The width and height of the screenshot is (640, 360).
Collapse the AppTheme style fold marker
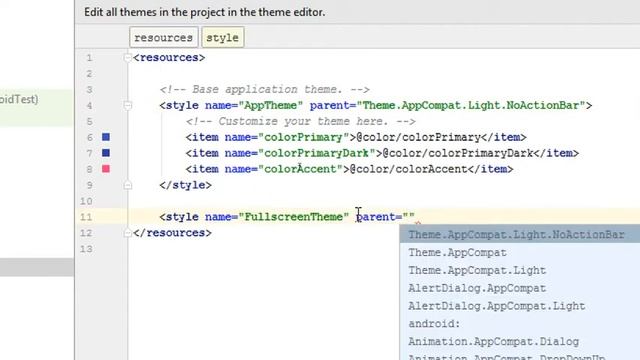point(128,106)
